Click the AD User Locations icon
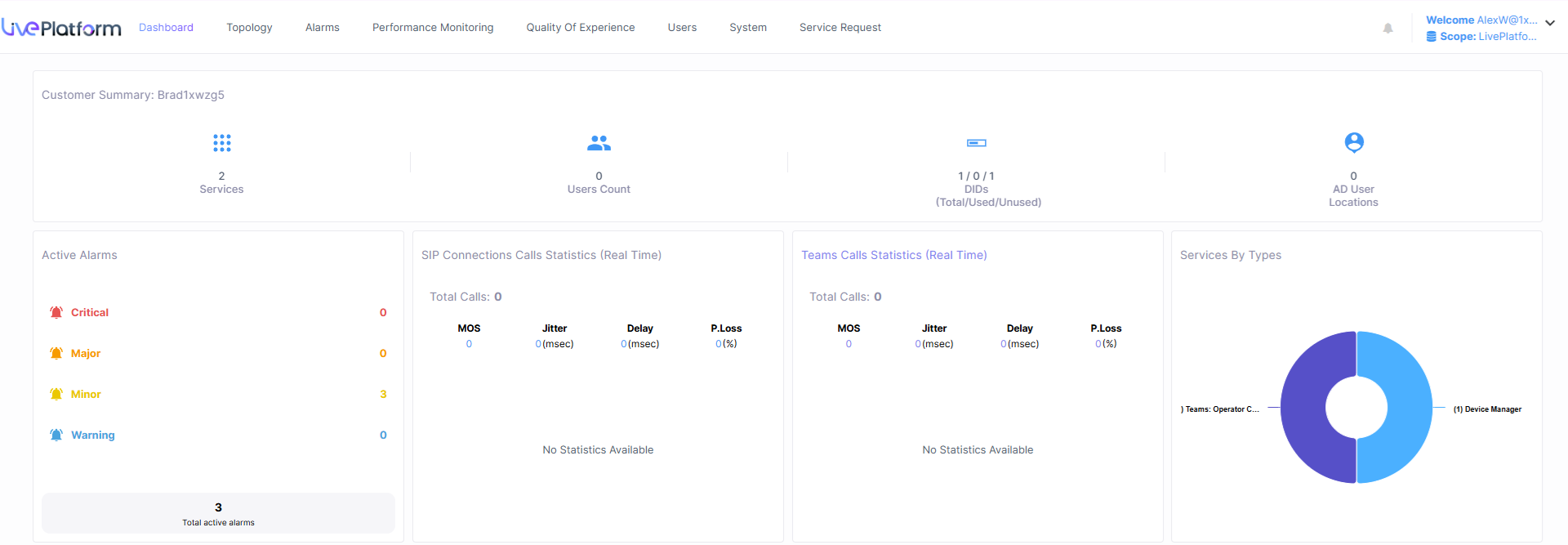The image size is (1568, 545). 1353,142
